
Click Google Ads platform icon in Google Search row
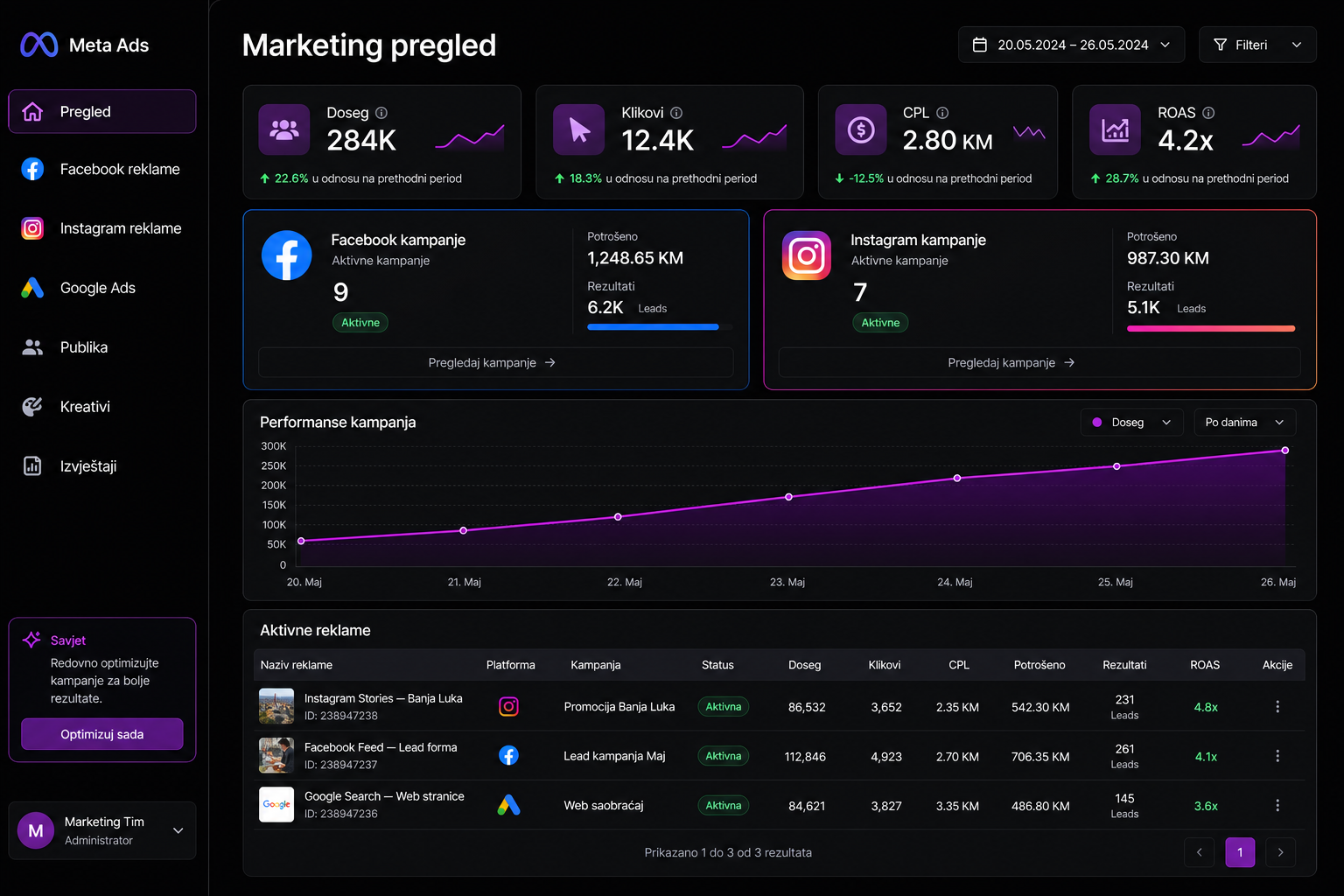click(508, 805)
